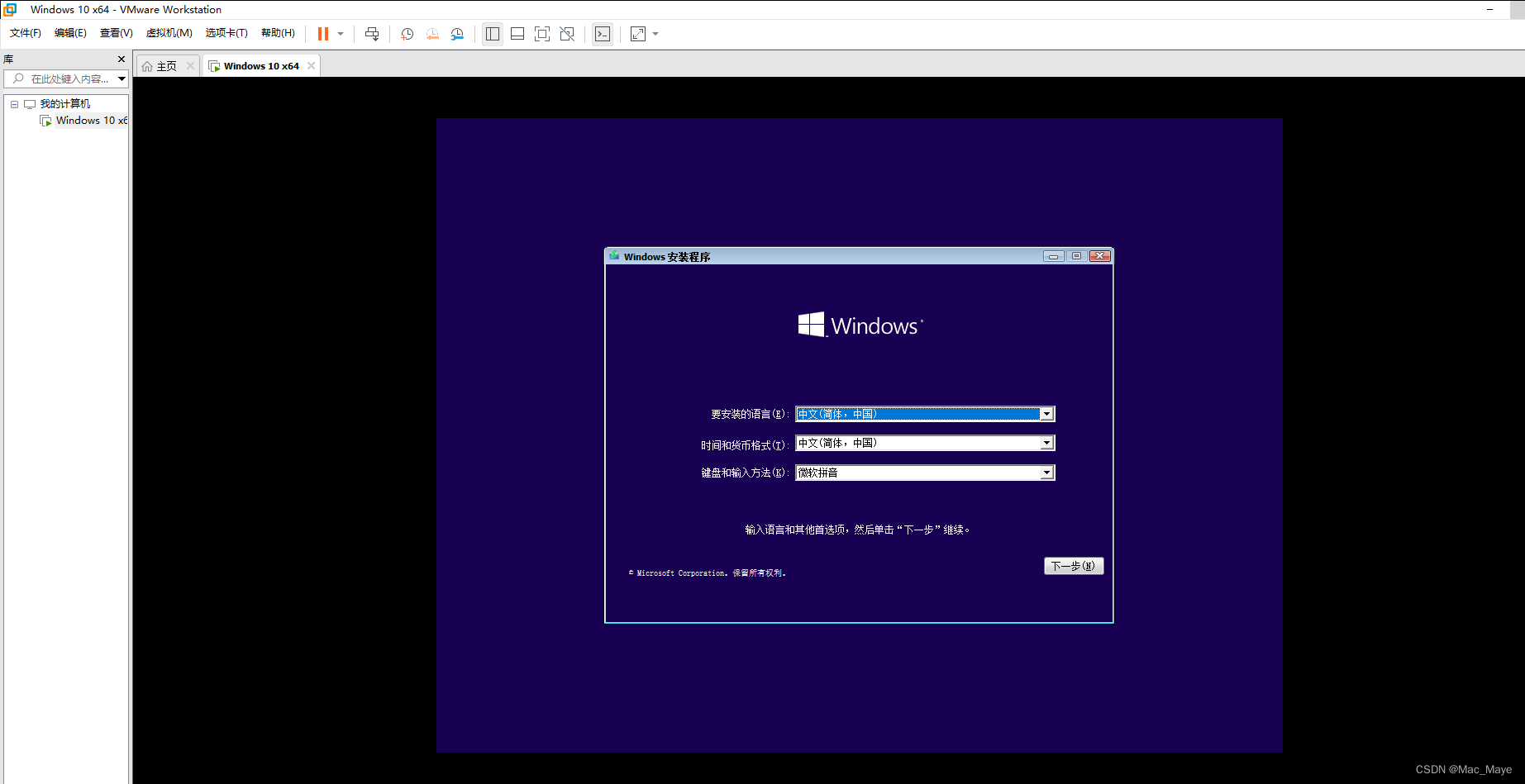Close the 主页 tab
Image resolution: width=1525 pixels, height=784 pixels.
[x=190, y=66]
